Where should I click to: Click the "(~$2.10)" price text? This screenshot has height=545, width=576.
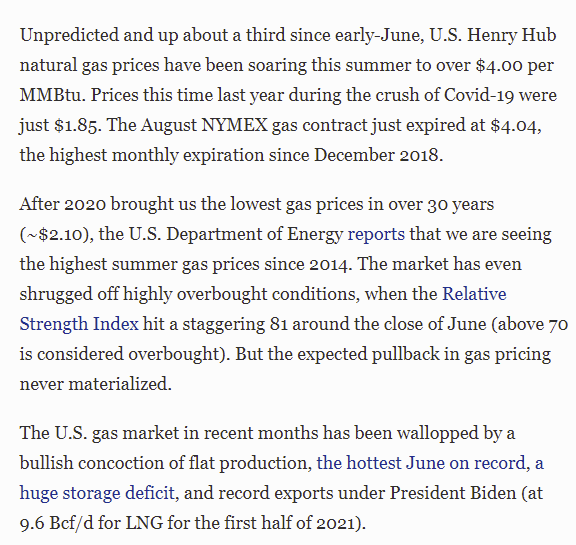(x=54, y=235)
